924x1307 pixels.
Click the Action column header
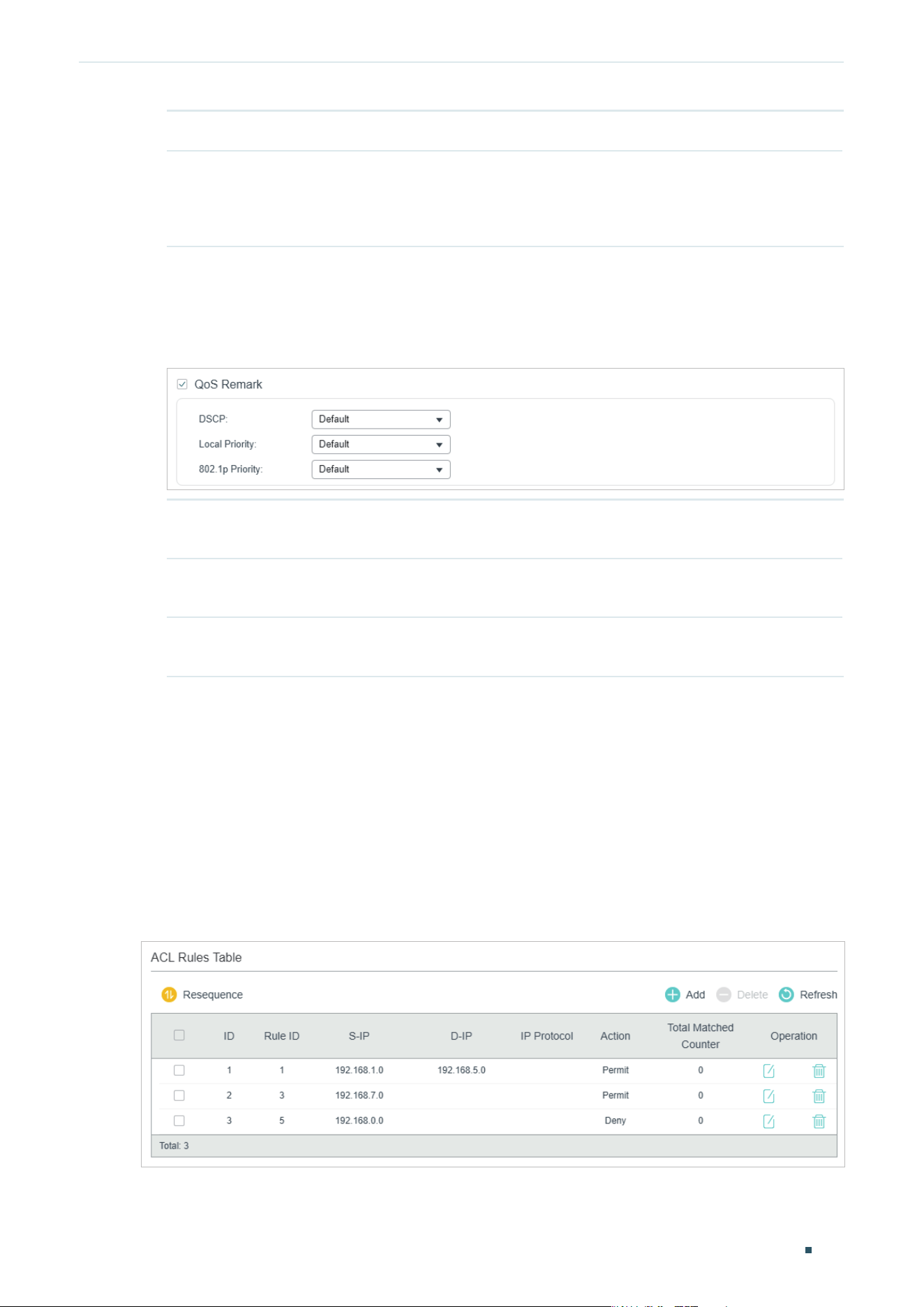point(616,1036)
